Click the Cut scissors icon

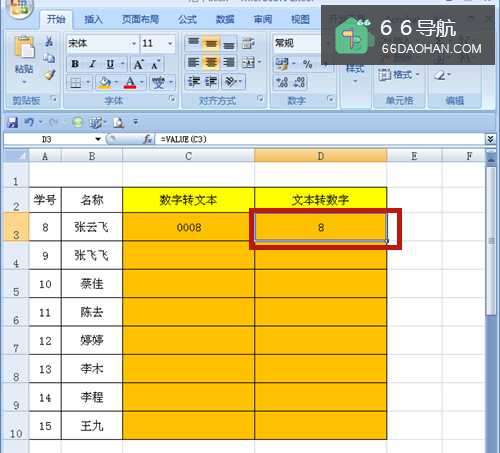tap(49, 42)
